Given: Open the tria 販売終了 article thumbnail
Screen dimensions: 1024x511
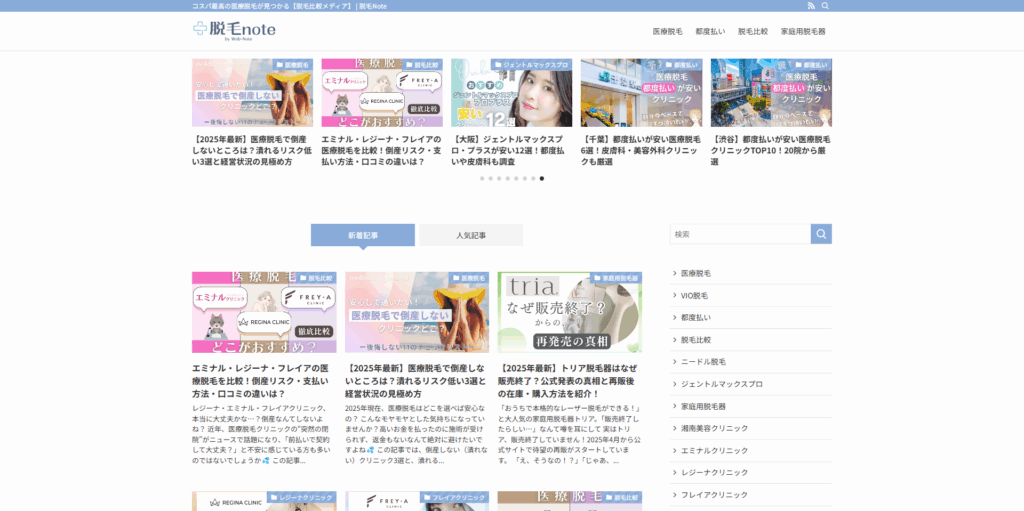Looking at the screenshot, I should click(x=569, y=312).
